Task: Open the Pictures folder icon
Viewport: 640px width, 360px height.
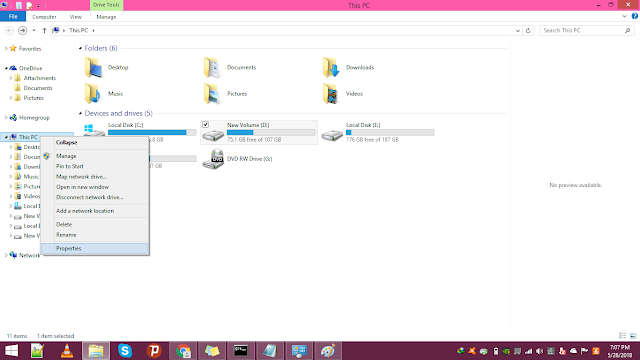Action: click(212, 94)
